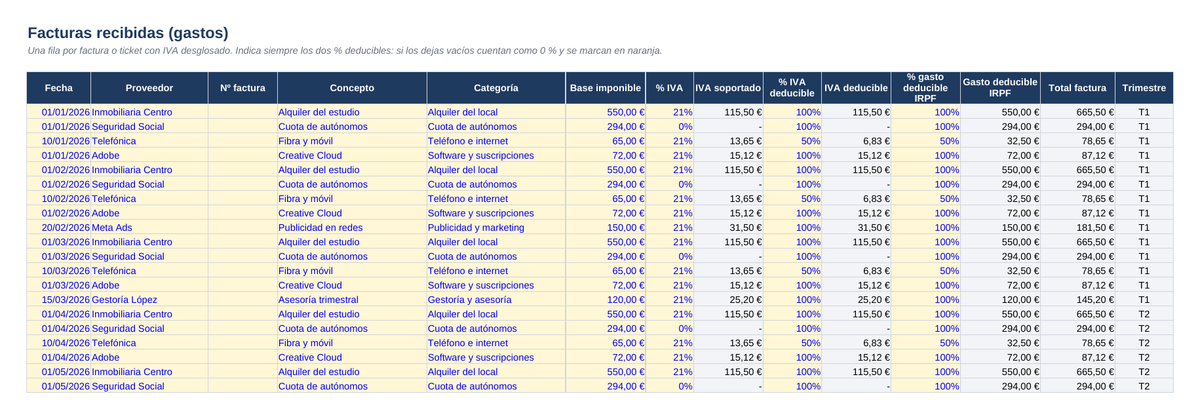Click the % IVA deducible header

pos(793,88)
